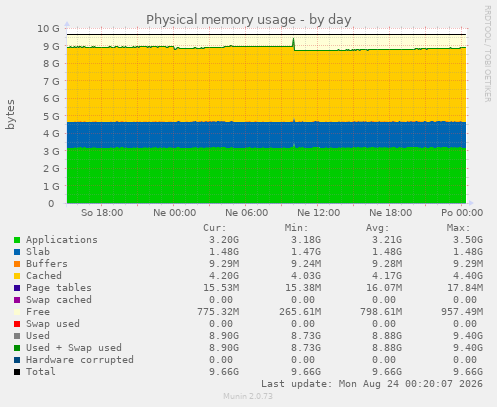Click the Page tables legend label

point(59,288)
